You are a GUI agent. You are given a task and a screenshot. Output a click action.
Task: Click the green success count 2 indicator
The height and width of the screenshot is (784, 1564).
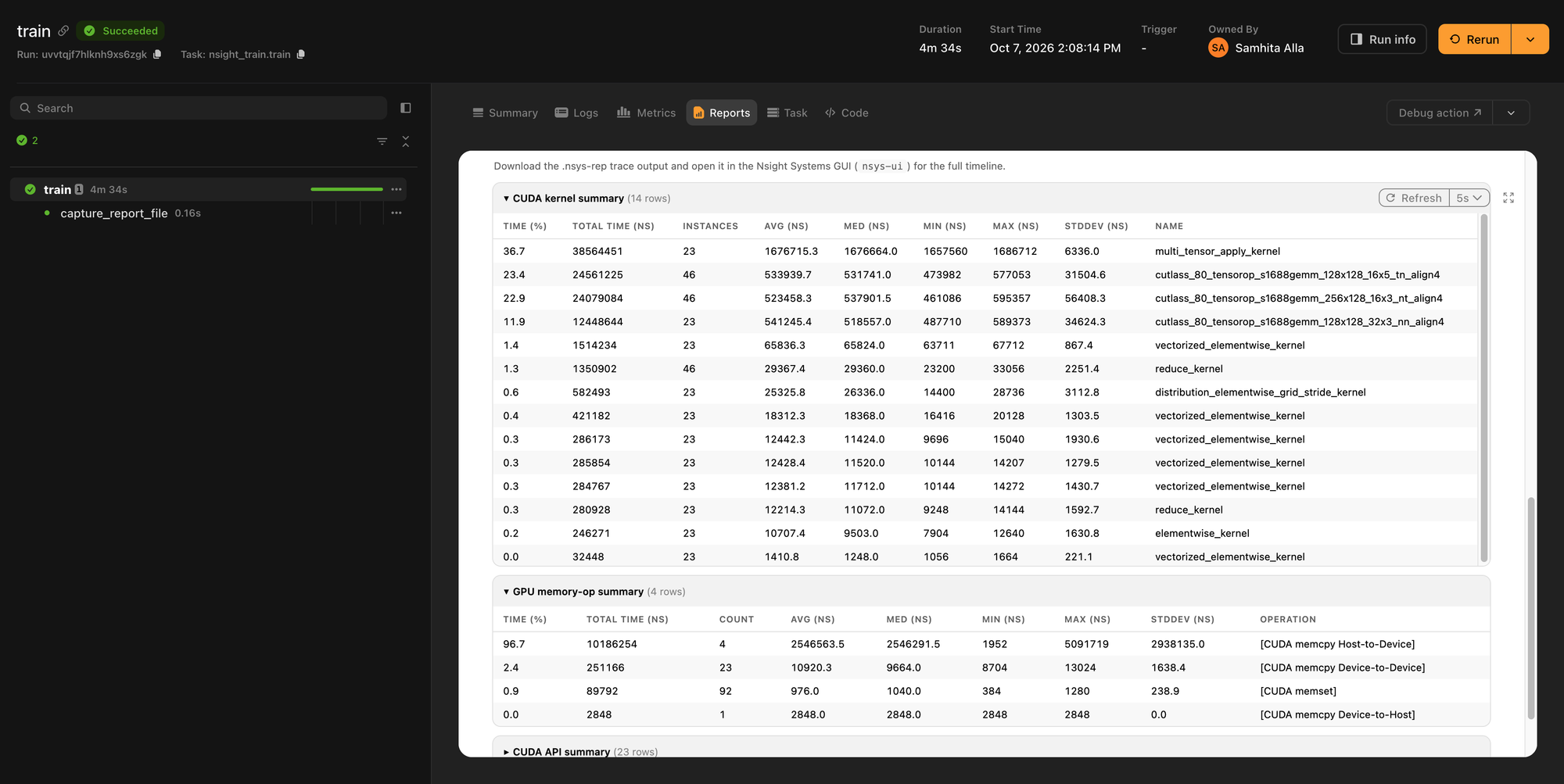point(27,141)
